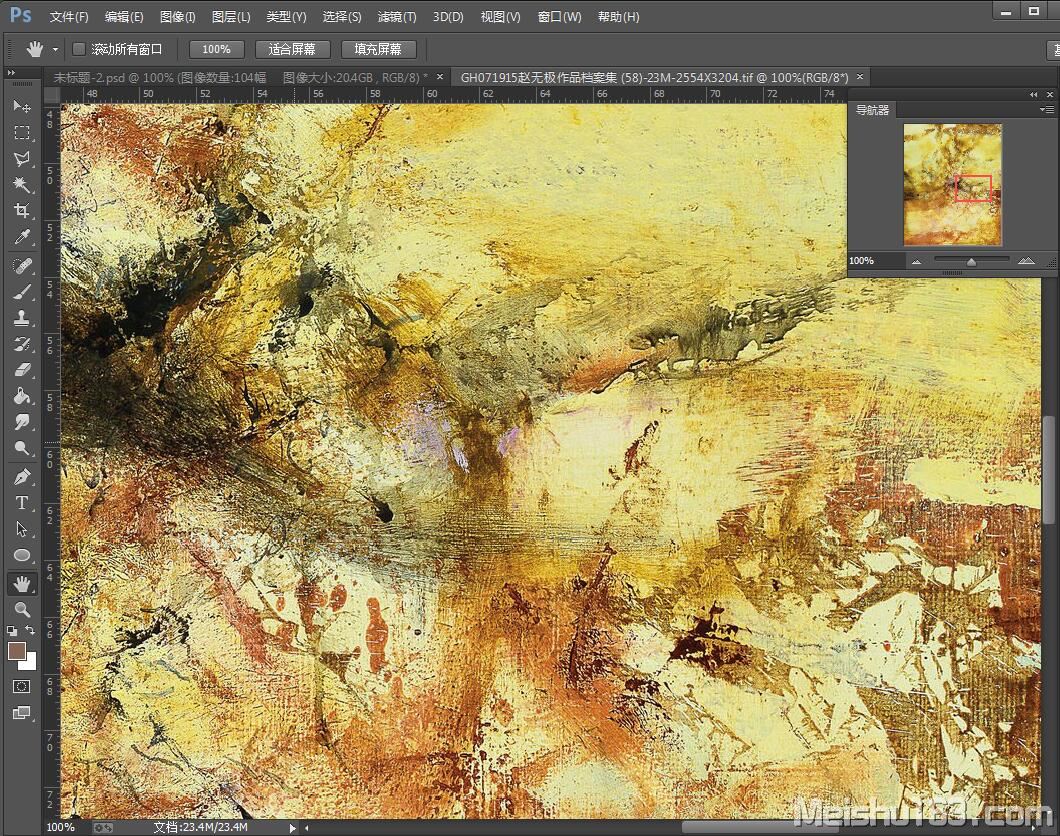Viewport: 1060px width, 836px height.
Task: Select the Paint Bucket tool
Action: [x=22, y=395]
